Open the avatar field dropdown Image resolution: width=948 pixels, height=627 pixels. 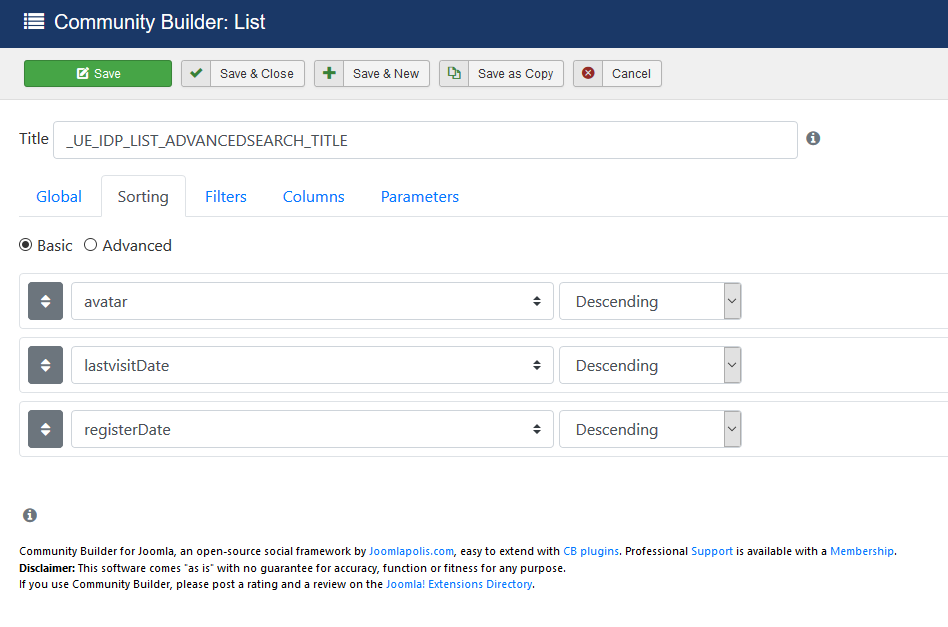coord(312,301)
